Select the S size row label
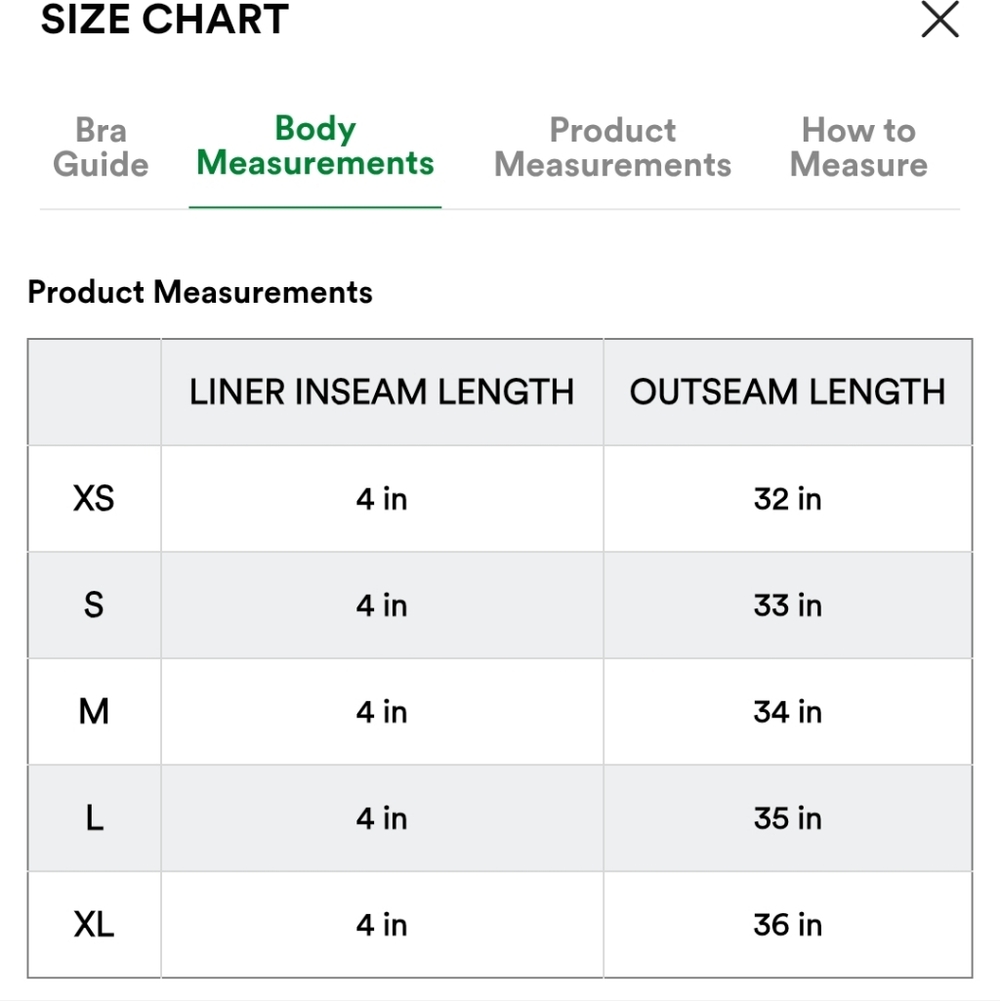The image size is (1000, 1001). coord(94,605)
